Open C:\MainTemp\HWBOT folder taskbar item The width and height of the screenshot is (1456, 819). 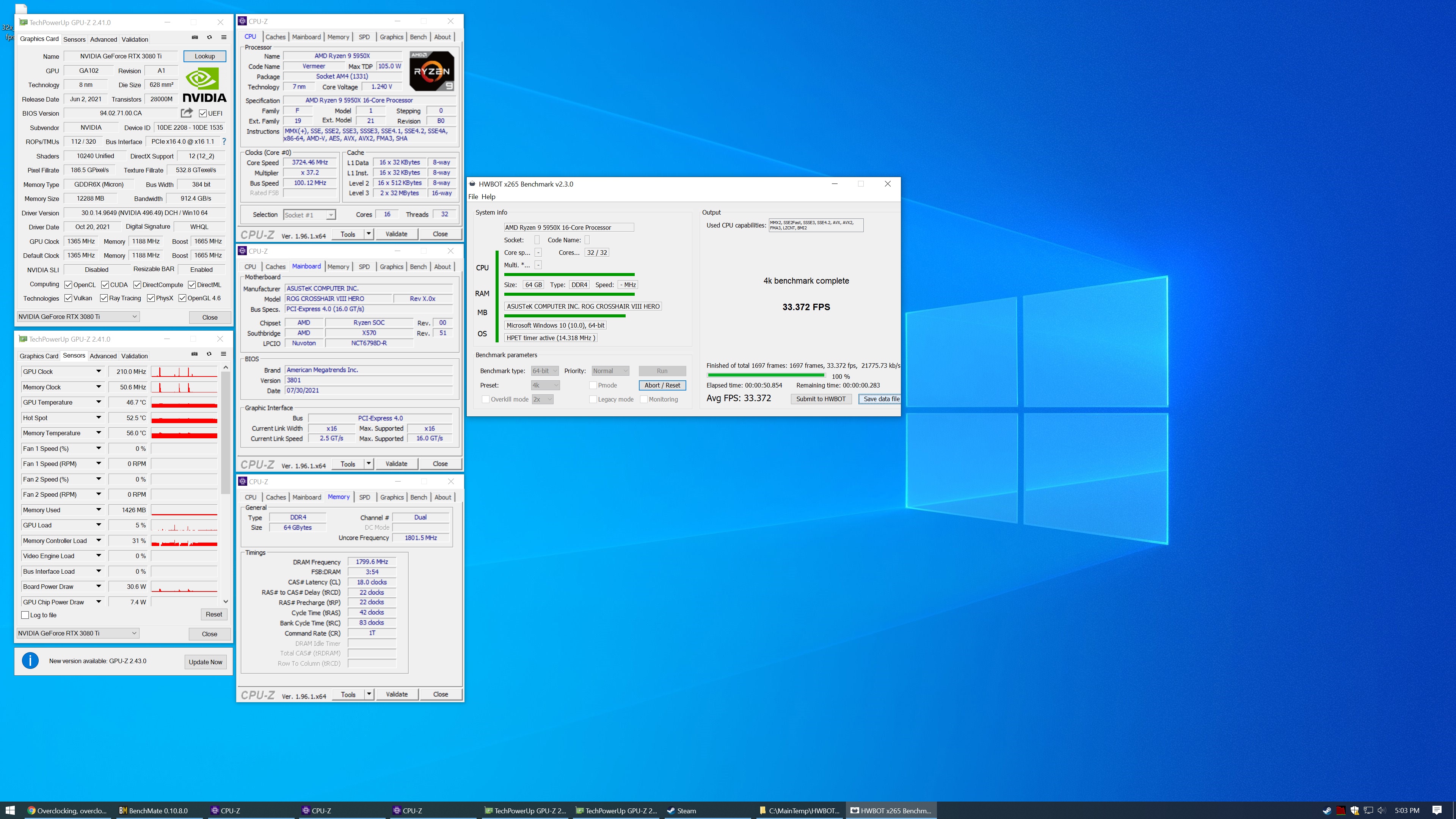click(x=799, y=810)
